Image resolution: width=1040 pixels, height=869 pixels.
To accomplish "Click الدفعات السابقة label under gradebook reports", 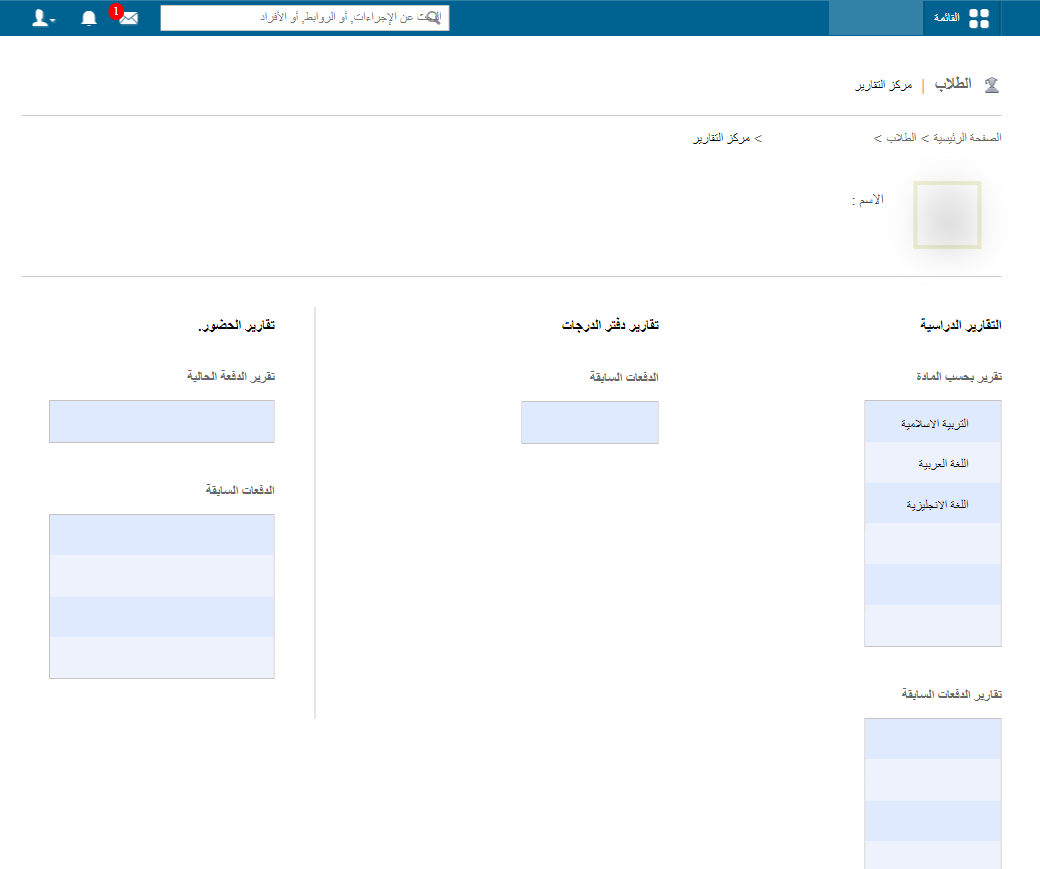I will [x=623, y=377].
